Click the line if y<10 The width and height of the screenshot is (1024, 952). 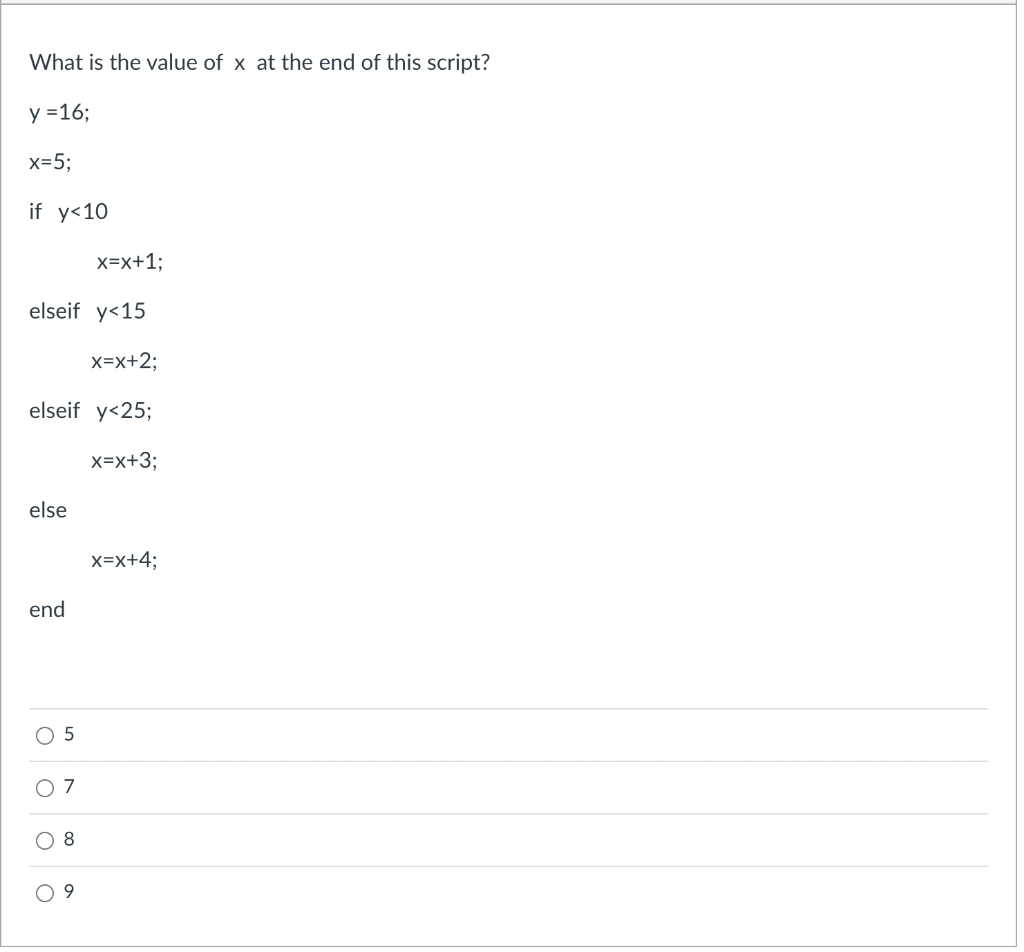(70, 211)
